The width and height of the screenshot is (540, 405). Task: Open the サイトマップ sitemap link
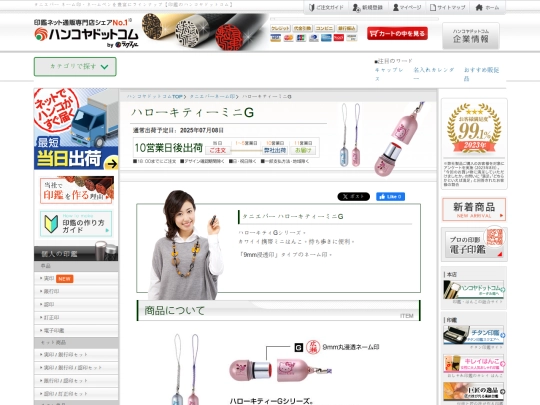(x=447, y=7)
